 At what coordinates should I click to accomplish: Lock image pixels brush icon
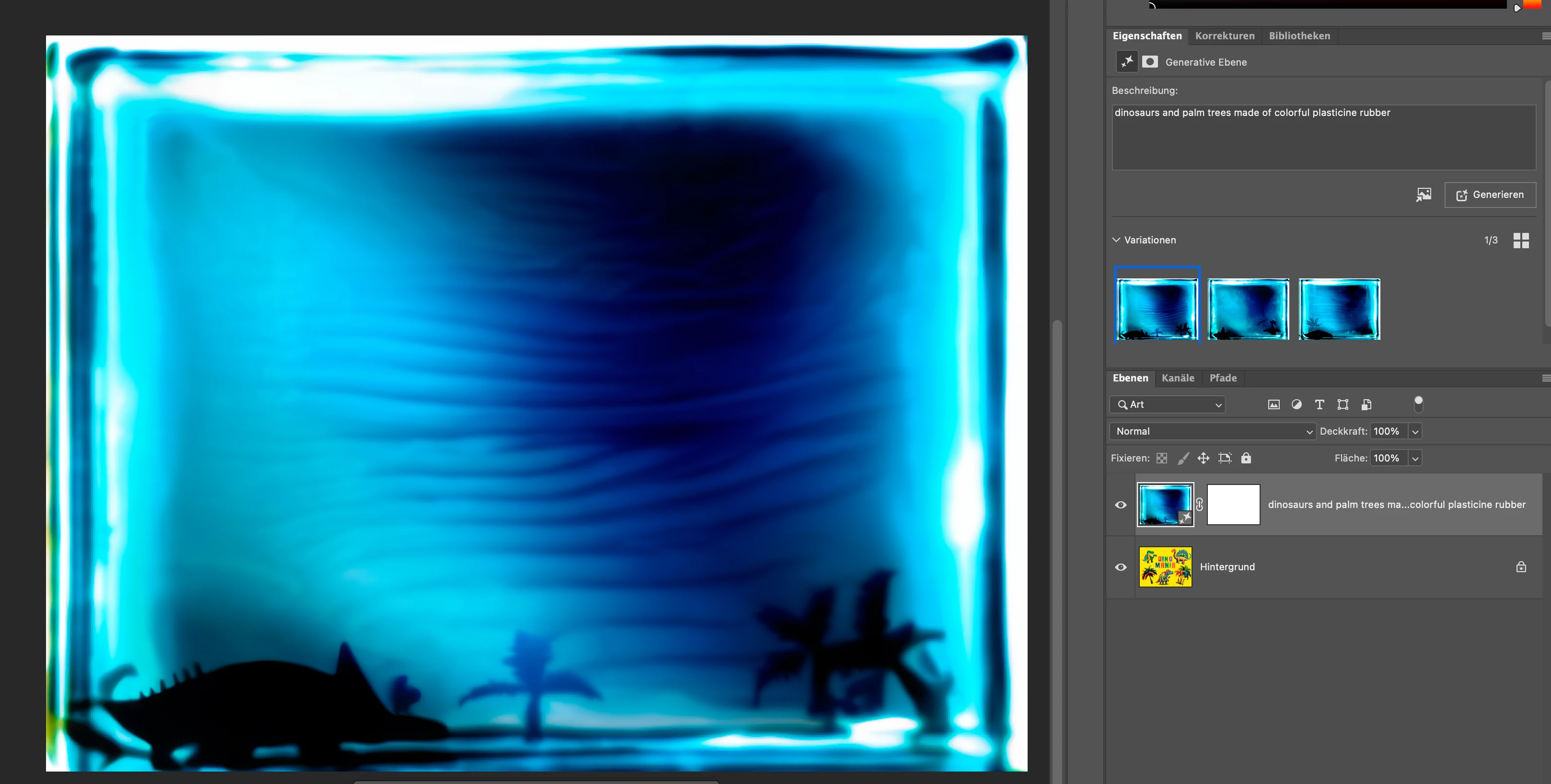pos(1183,458)
